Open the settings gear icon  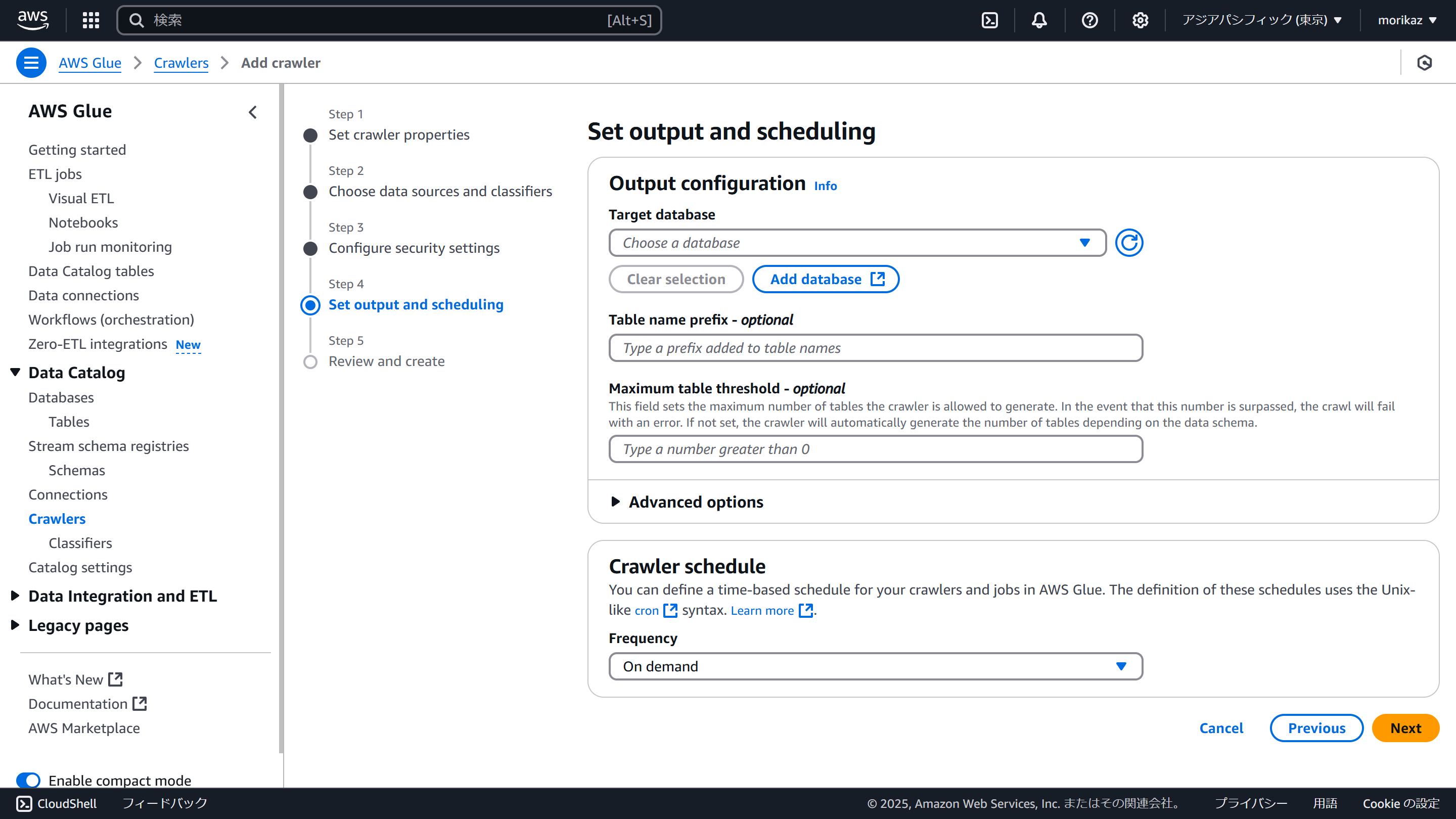coord(1140,20)
